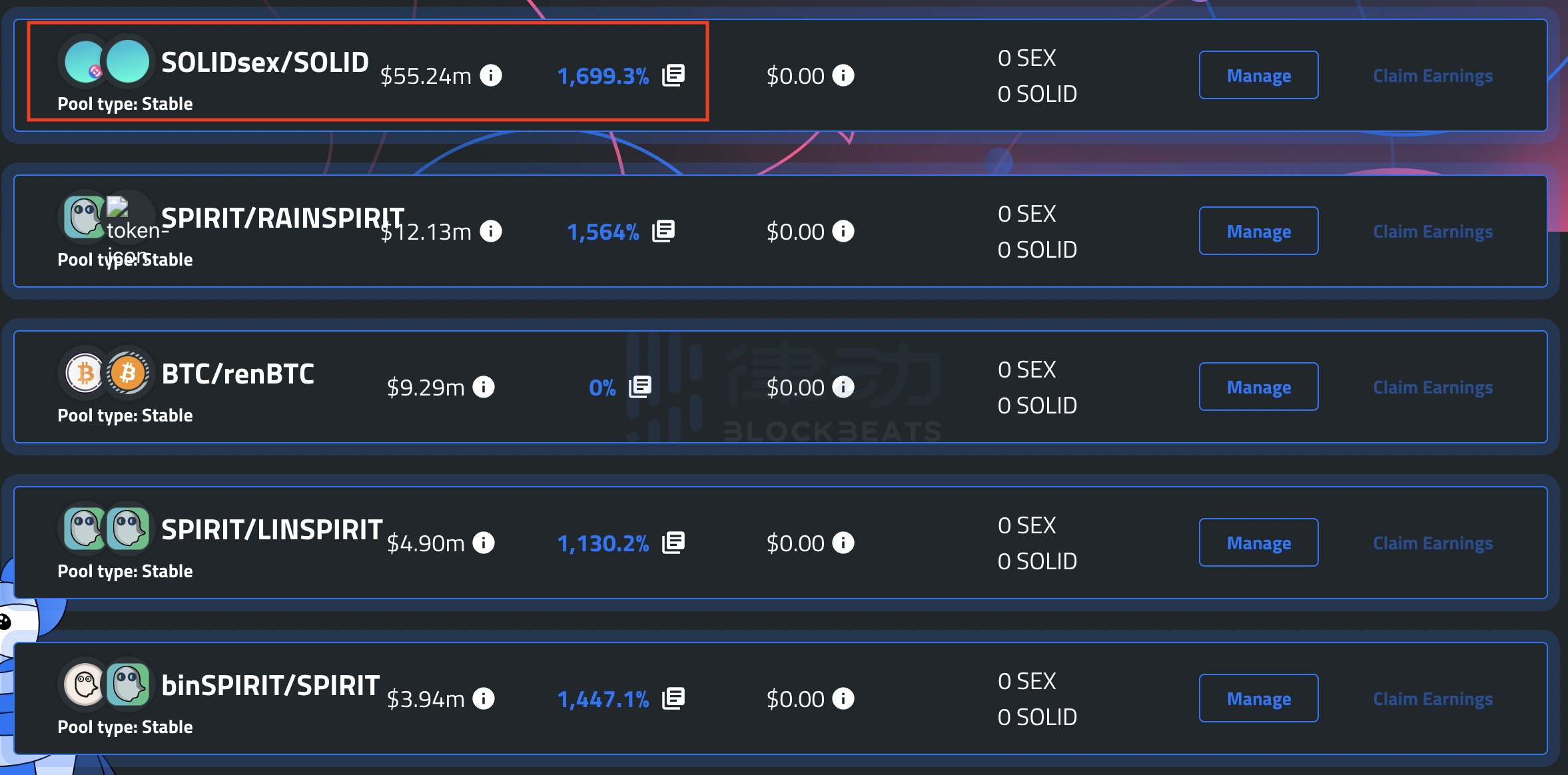
Task: Open APR breakdown icon next to 1,564%
Action: click(x=663, y=231)
